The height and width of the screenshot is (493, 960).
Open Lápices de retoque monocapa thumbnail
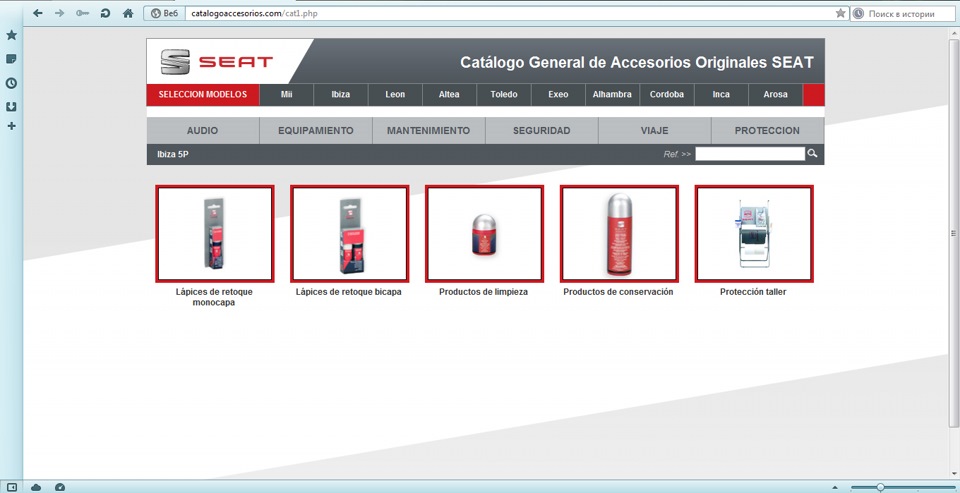pyautogui.click(x=214, y=233)
